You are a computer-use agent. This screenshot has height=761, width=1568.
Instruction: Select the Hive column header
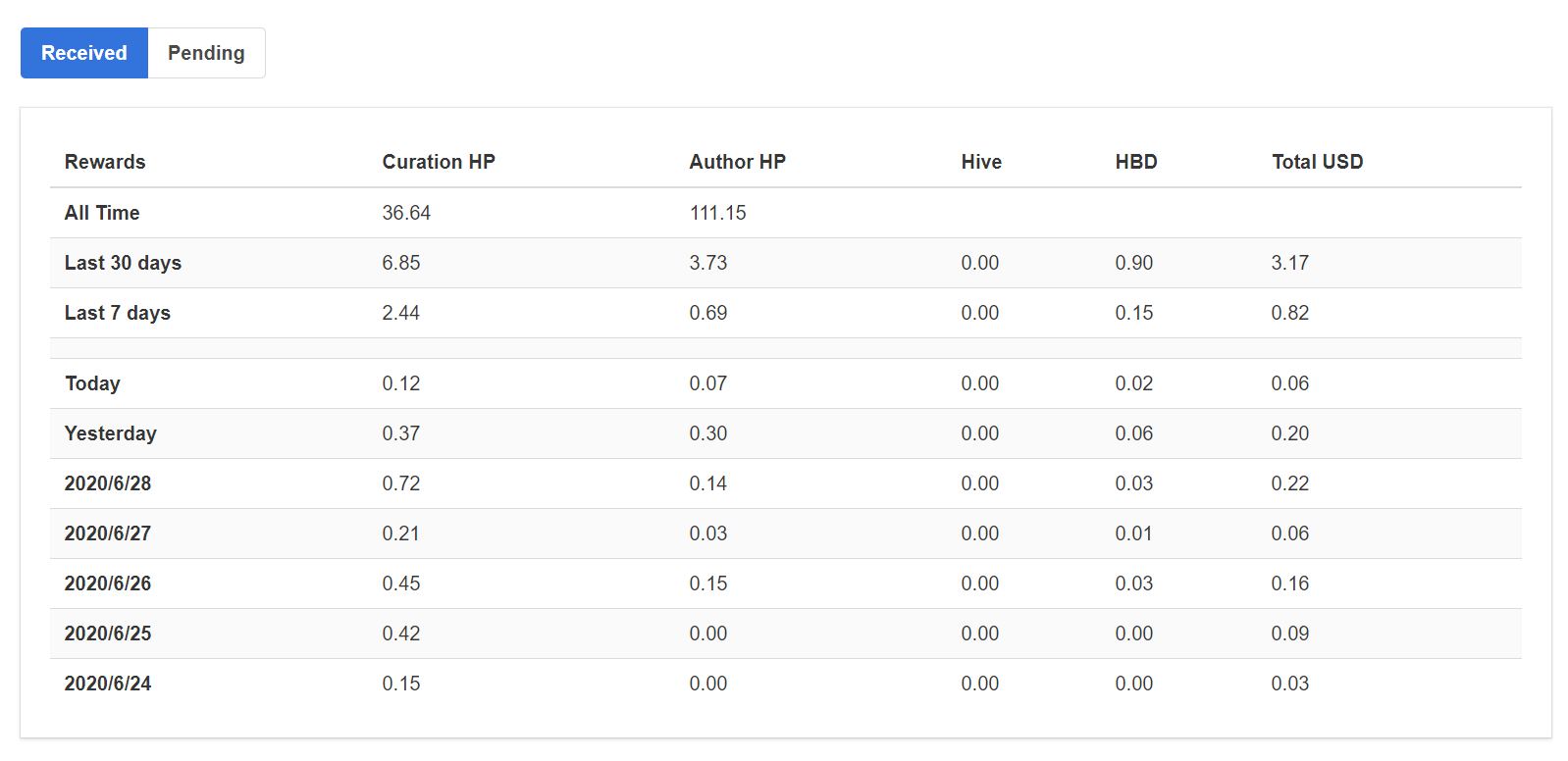[981, 162]
